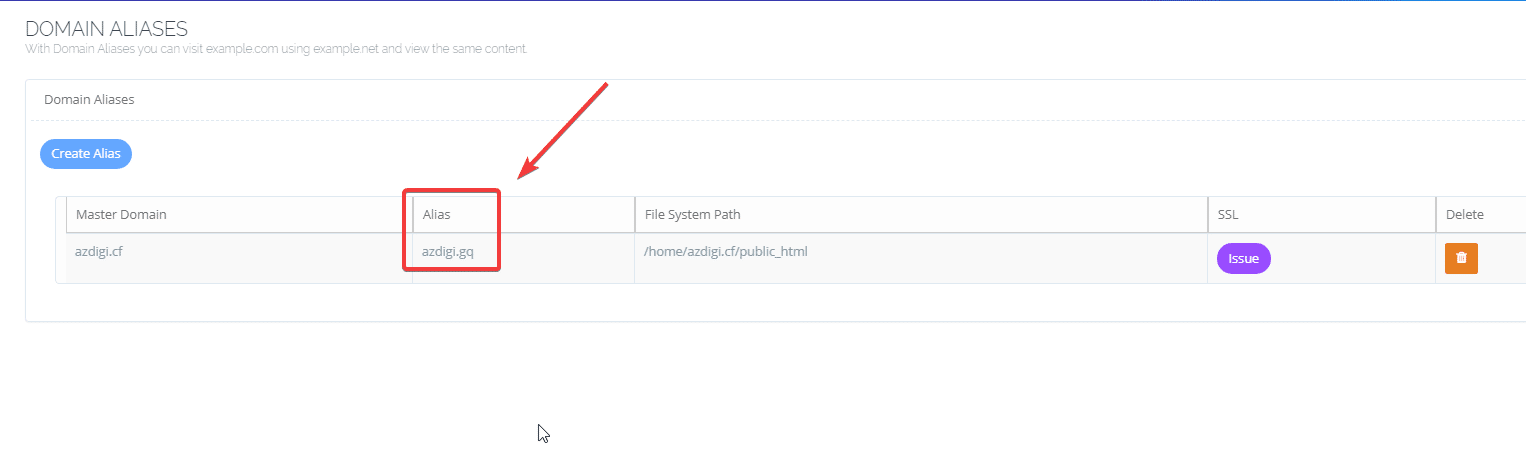Click the Domain Aliases panel title
Image resolution: width=1526 pixels, height=461 pixels.
pos(89,100)
